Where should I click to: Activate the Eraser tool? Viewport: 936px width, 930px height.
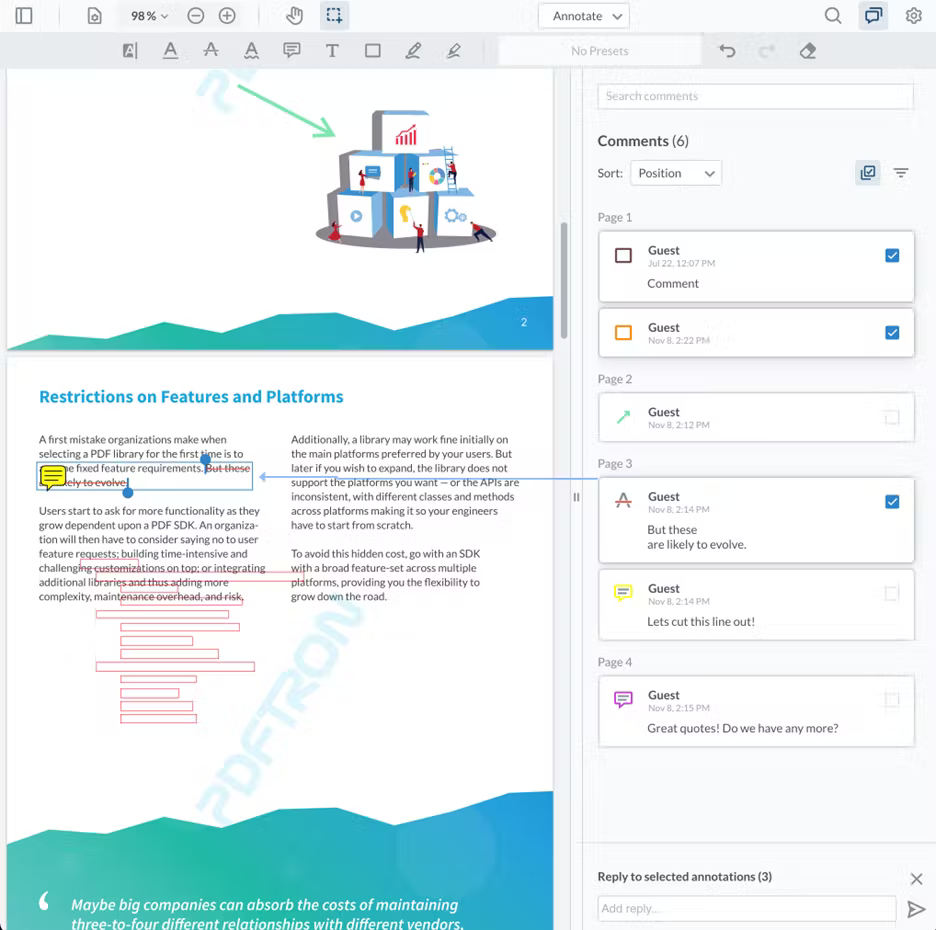[807, 50]
